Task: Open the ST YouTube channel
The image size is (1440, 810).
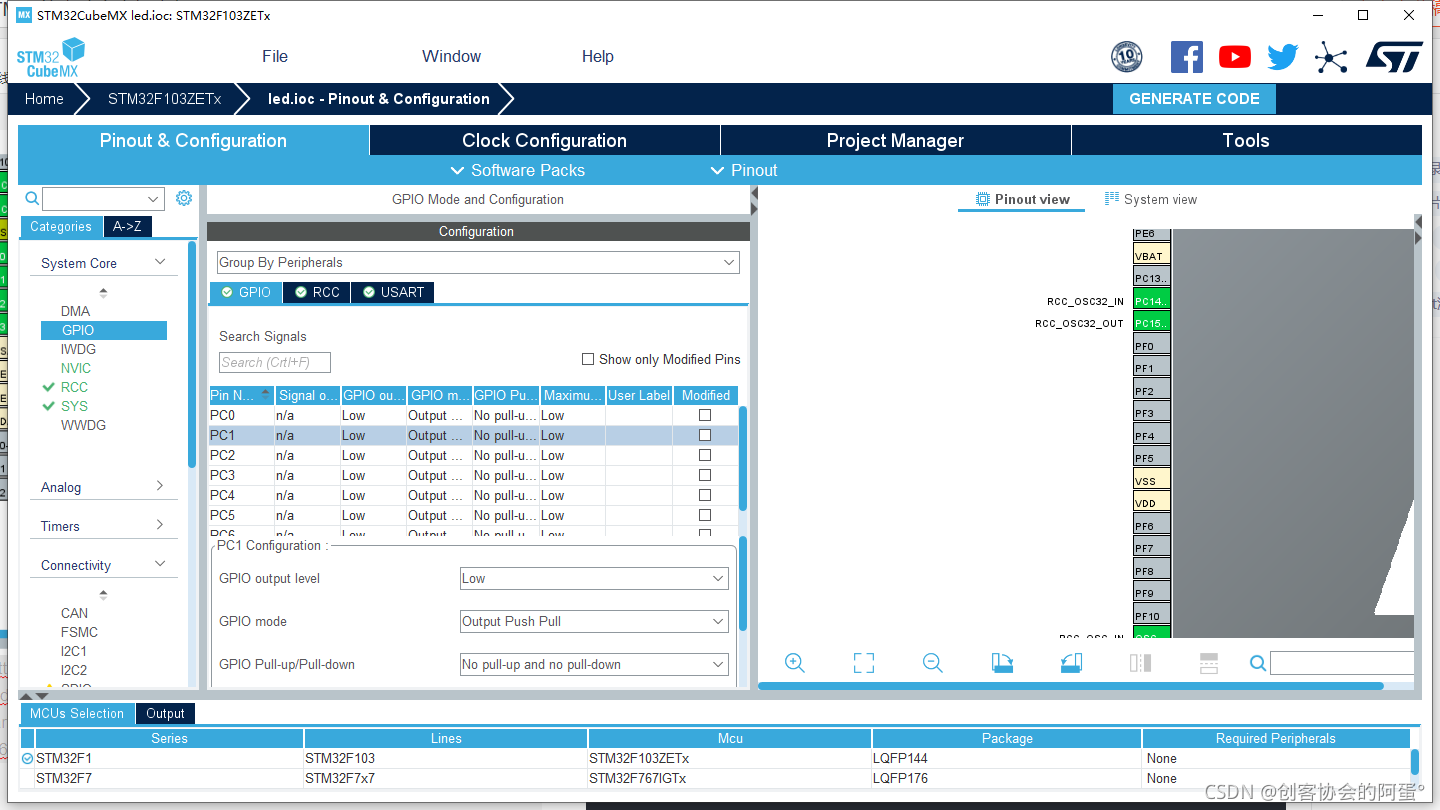Action: [x=1235, y=57]
